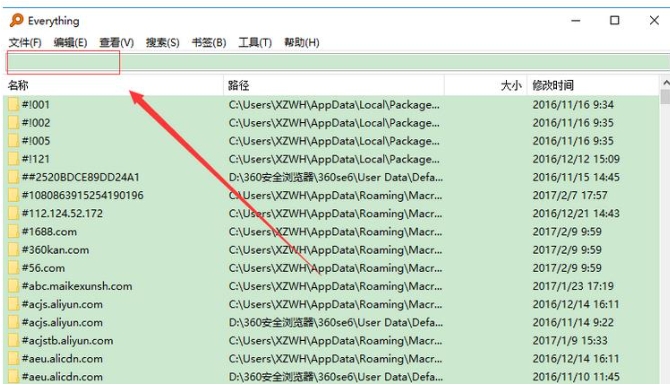Screen dimensions: 670x391
Task: Click folder icon of #1688.com
Action: click(13, 232)
